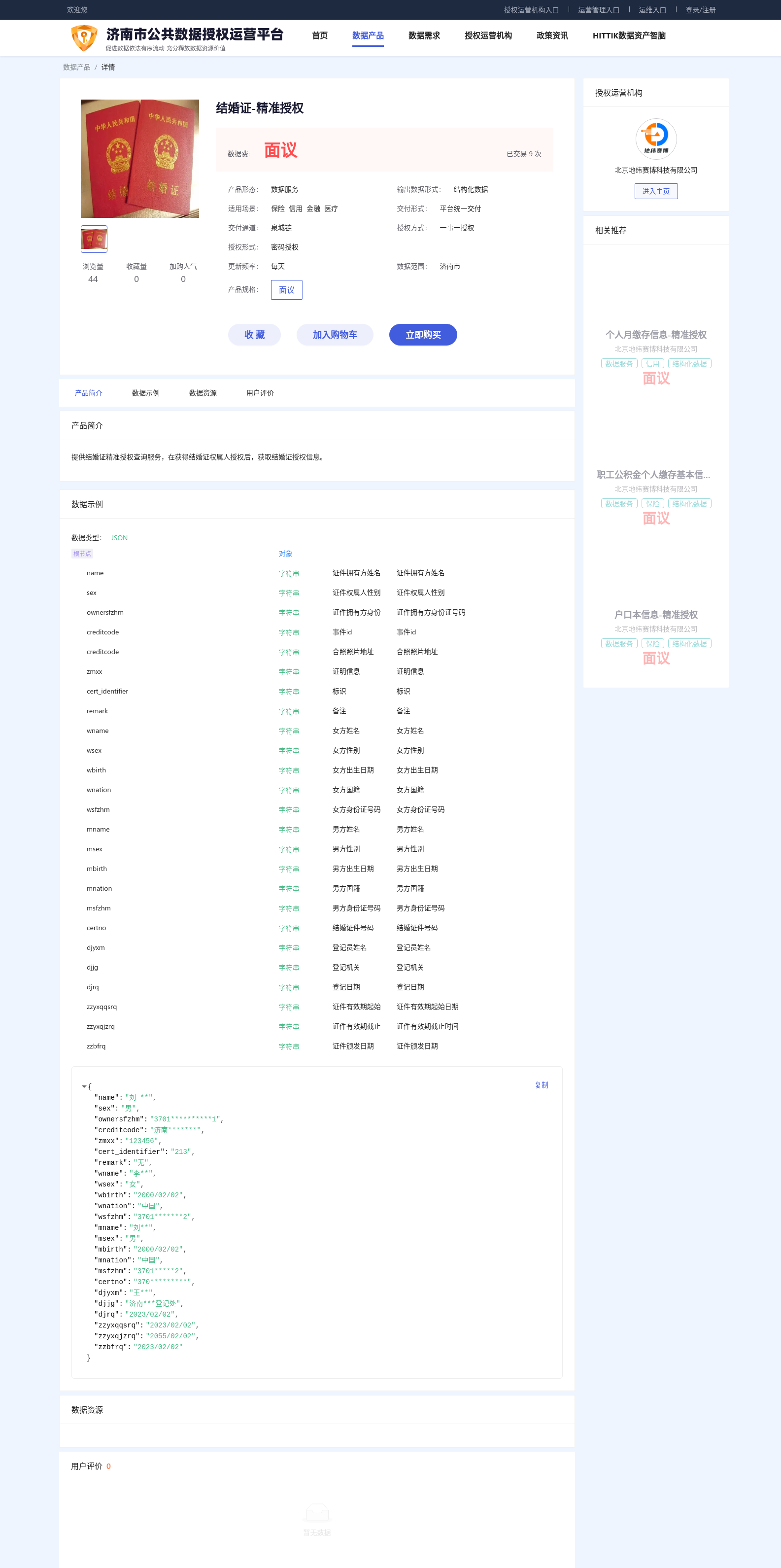Viewport: 781px width, 1568px height.
Task: Click the 根节点 tag in the data tree
Action: (x=82, y=554)
